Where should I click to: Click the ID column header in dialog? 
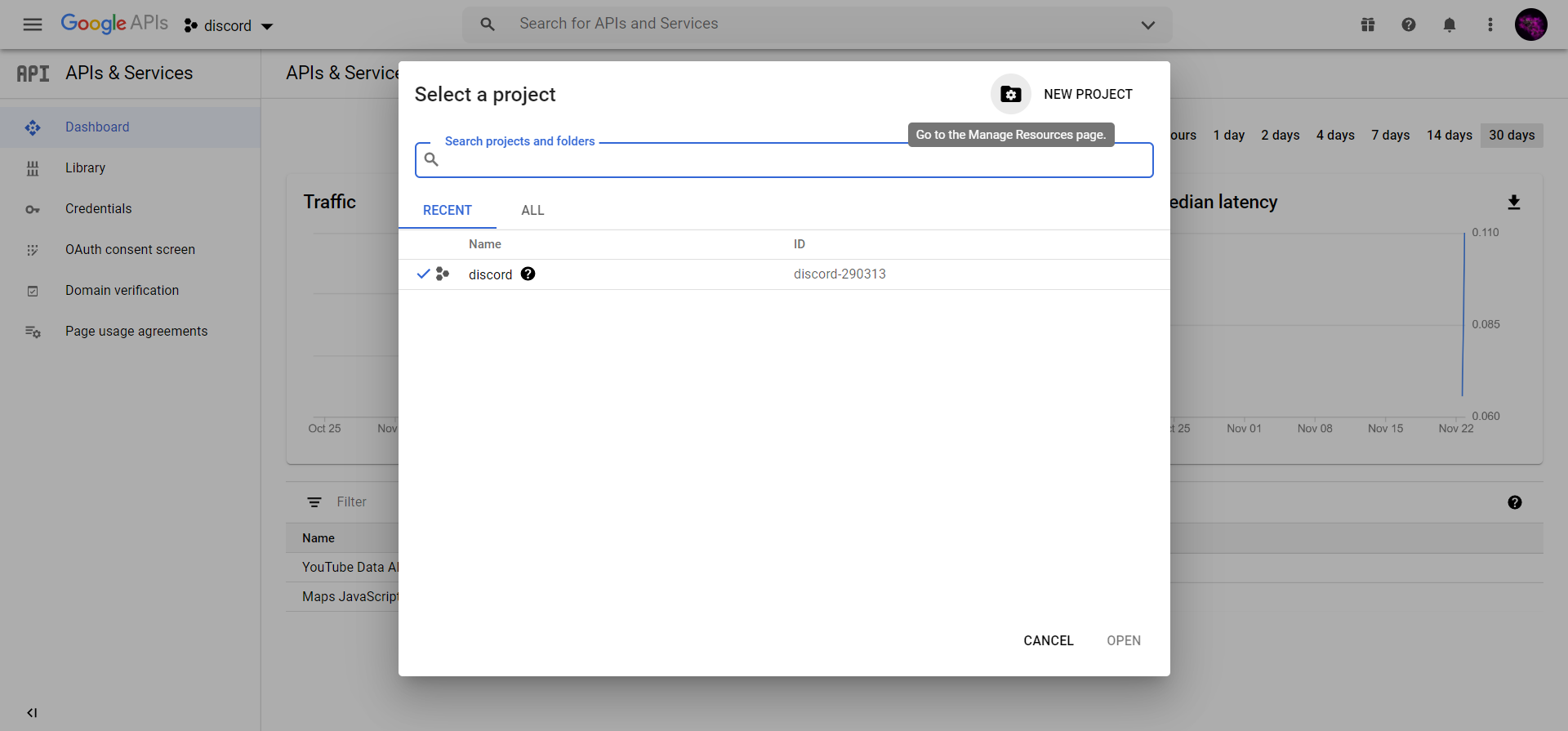pos(800,244)
